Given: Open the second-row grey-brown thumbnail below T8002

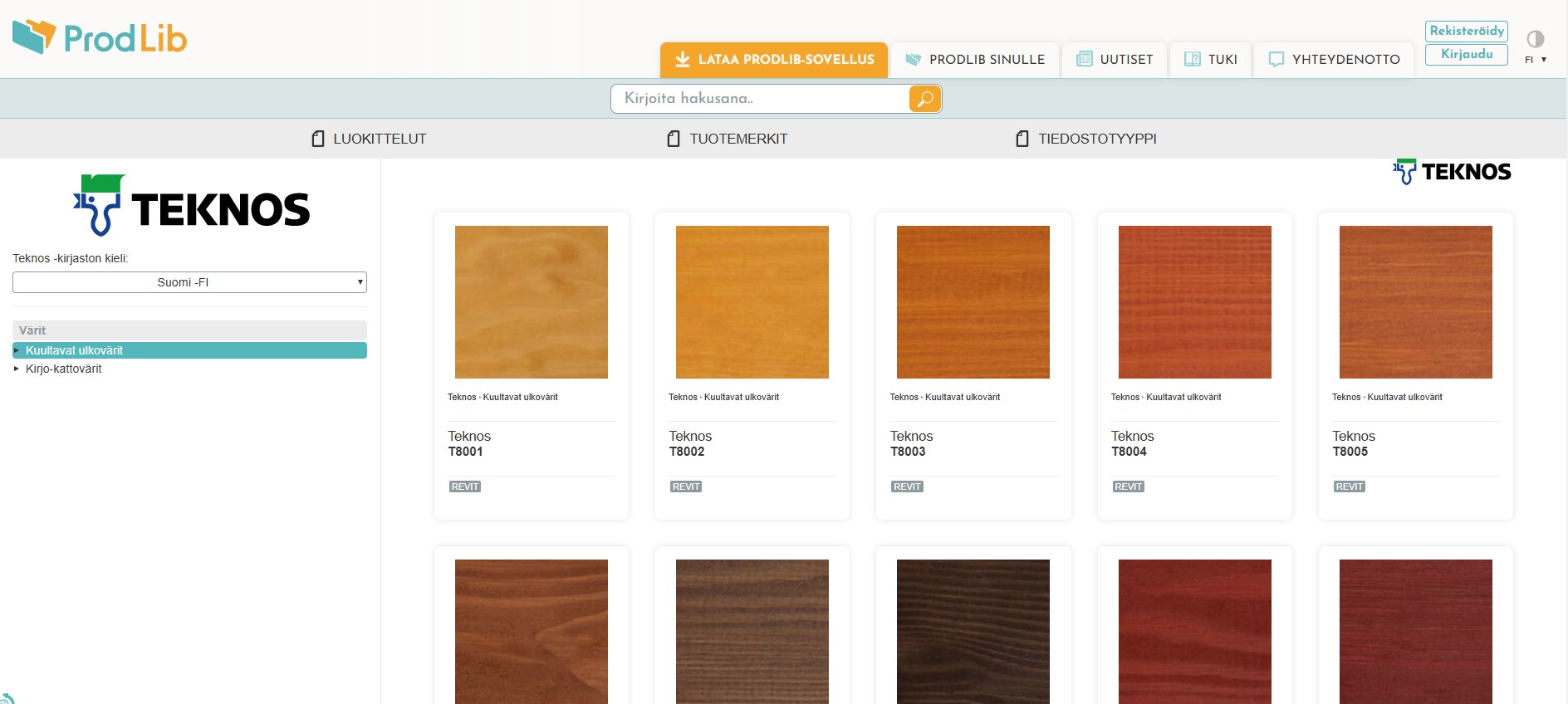Looking at the screenshot, I should click(x=752, y=632).
